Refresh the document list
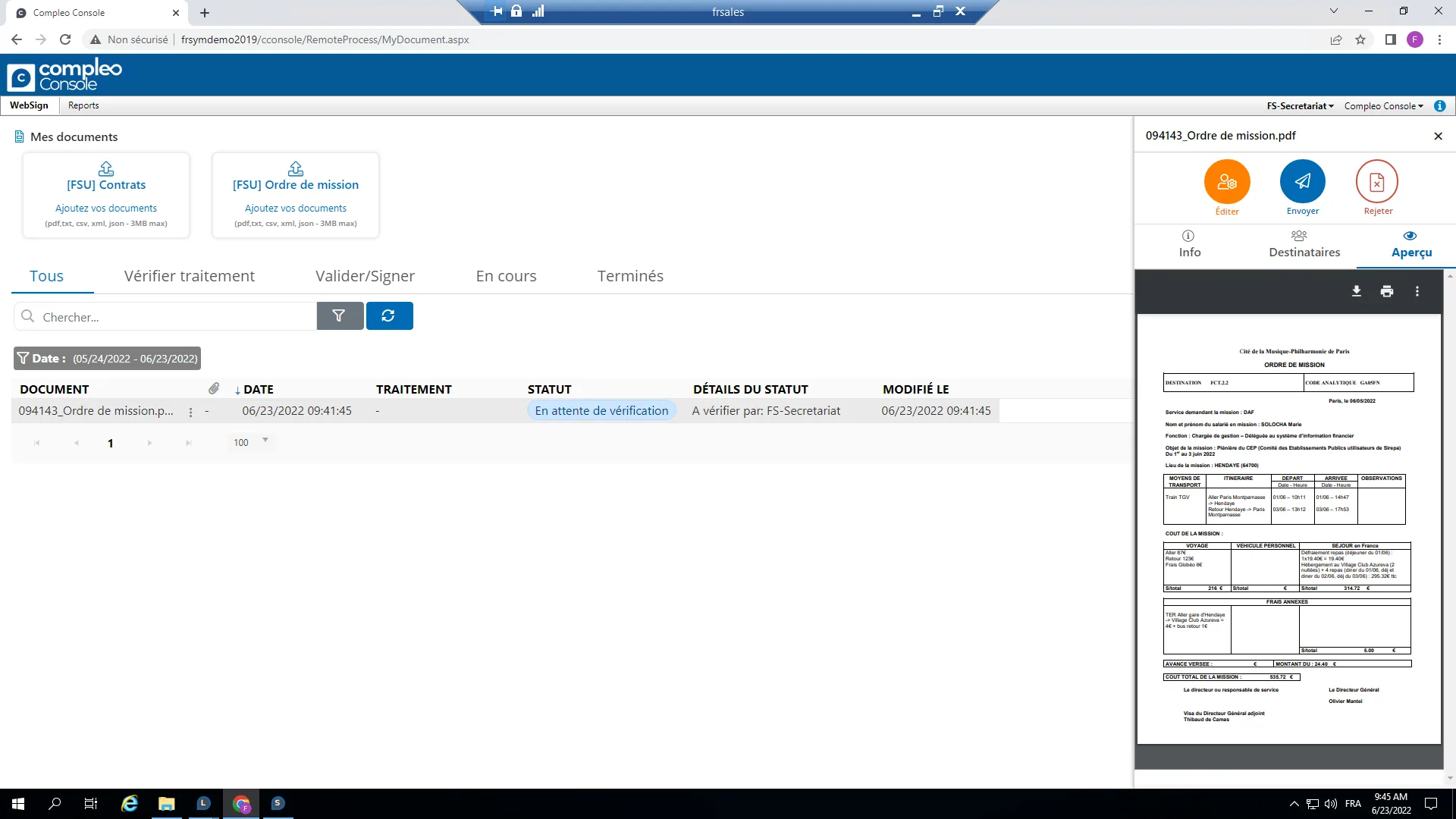Viewport: 1456px width, 819px height. point(389,316)
